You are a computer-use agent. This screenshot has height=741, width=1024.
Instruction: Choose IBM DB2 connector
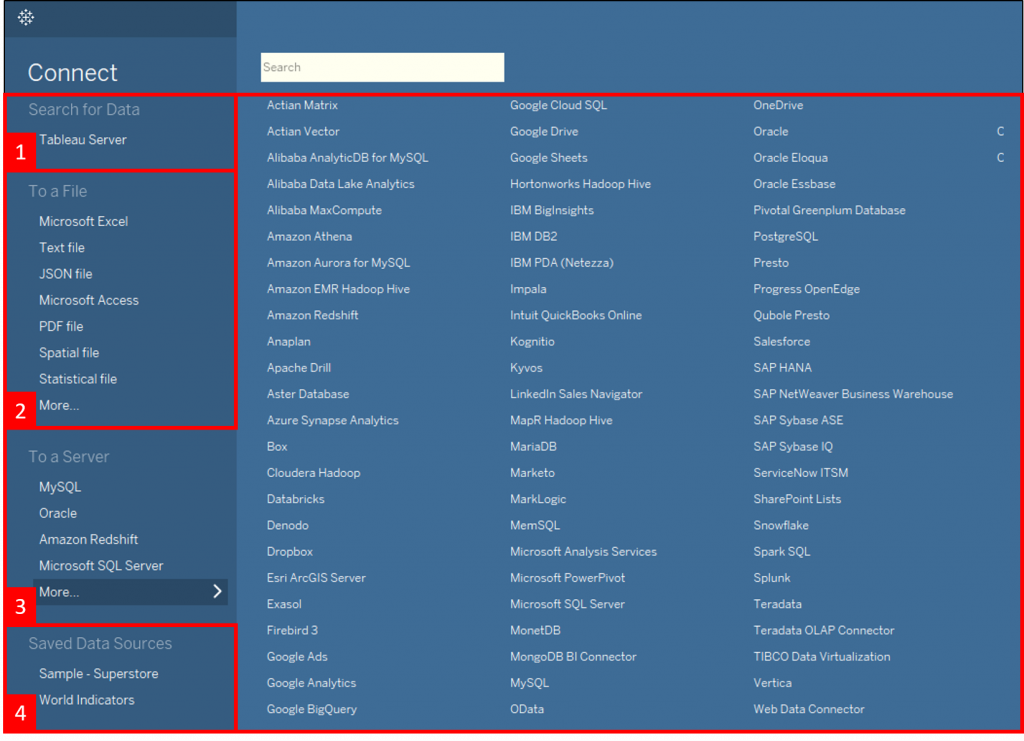point(534,236)
